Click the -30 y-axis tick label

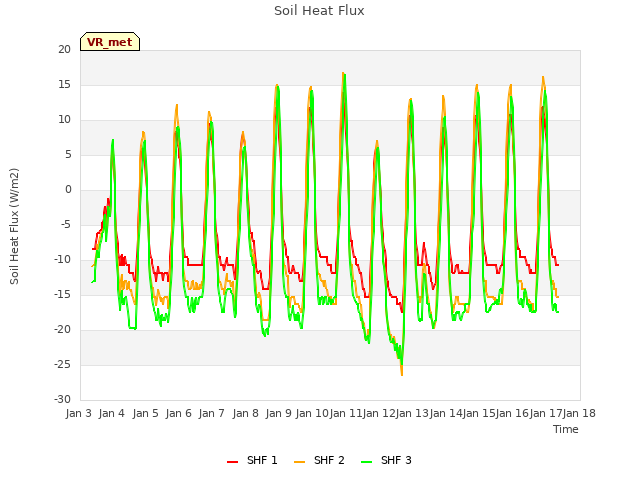[63, 399]
